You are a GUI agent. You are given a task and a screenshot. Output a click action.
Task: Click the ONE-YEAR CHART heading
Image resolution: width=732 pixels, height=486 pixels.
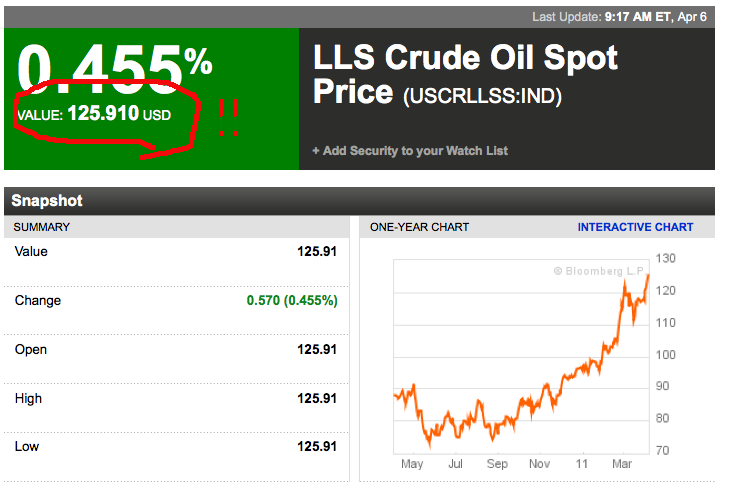click(419, 227)
